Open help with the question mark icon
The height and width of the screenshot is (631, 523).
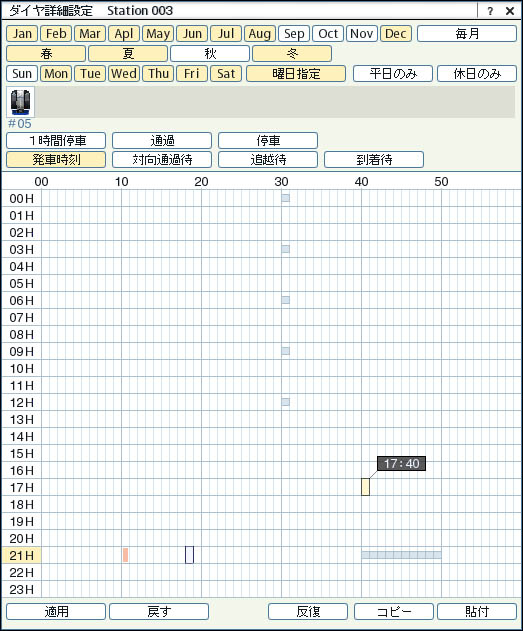tap(490, 11)
